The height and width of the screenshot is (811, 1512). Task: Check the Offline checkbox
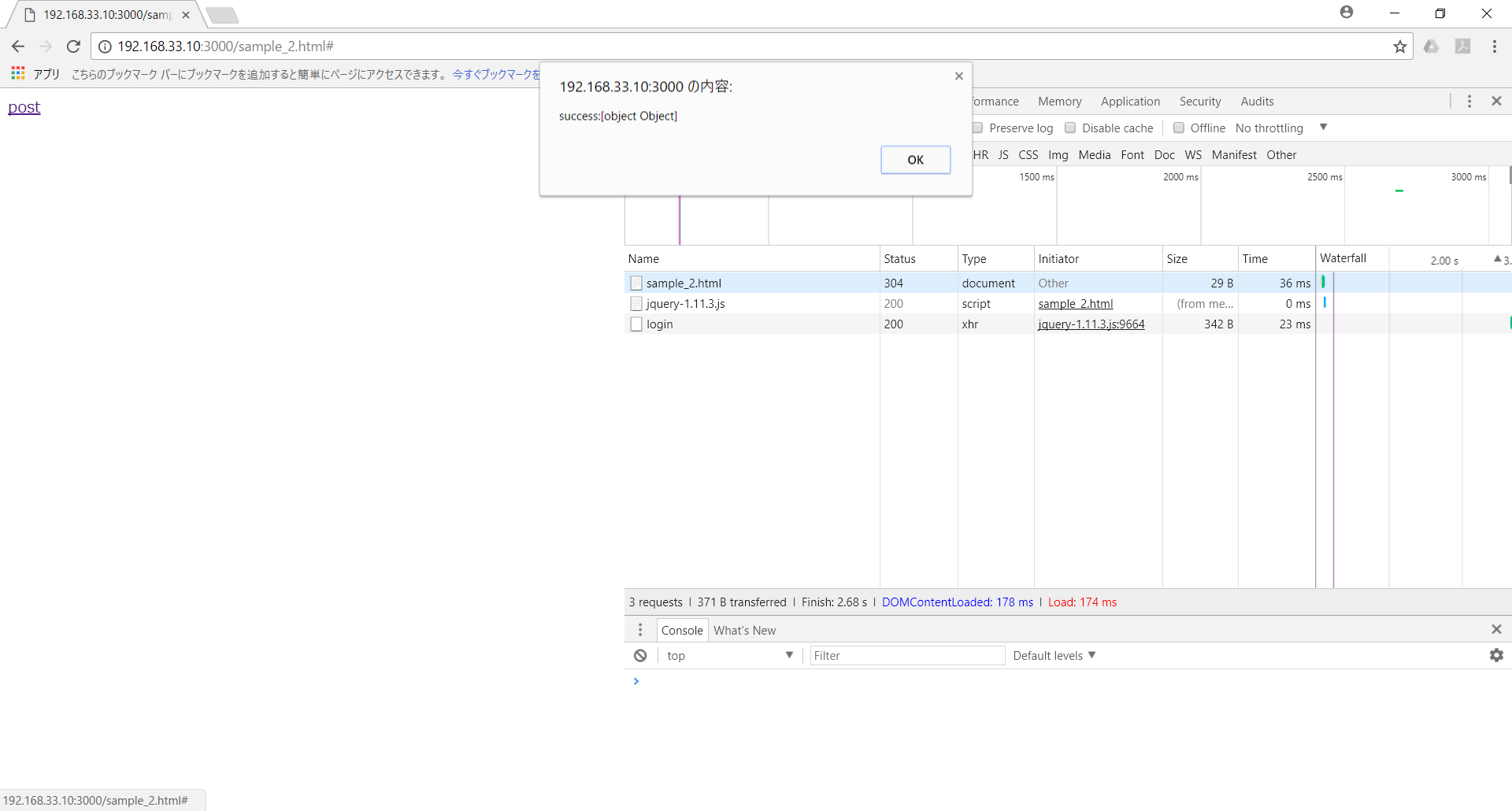[1179, 128]
